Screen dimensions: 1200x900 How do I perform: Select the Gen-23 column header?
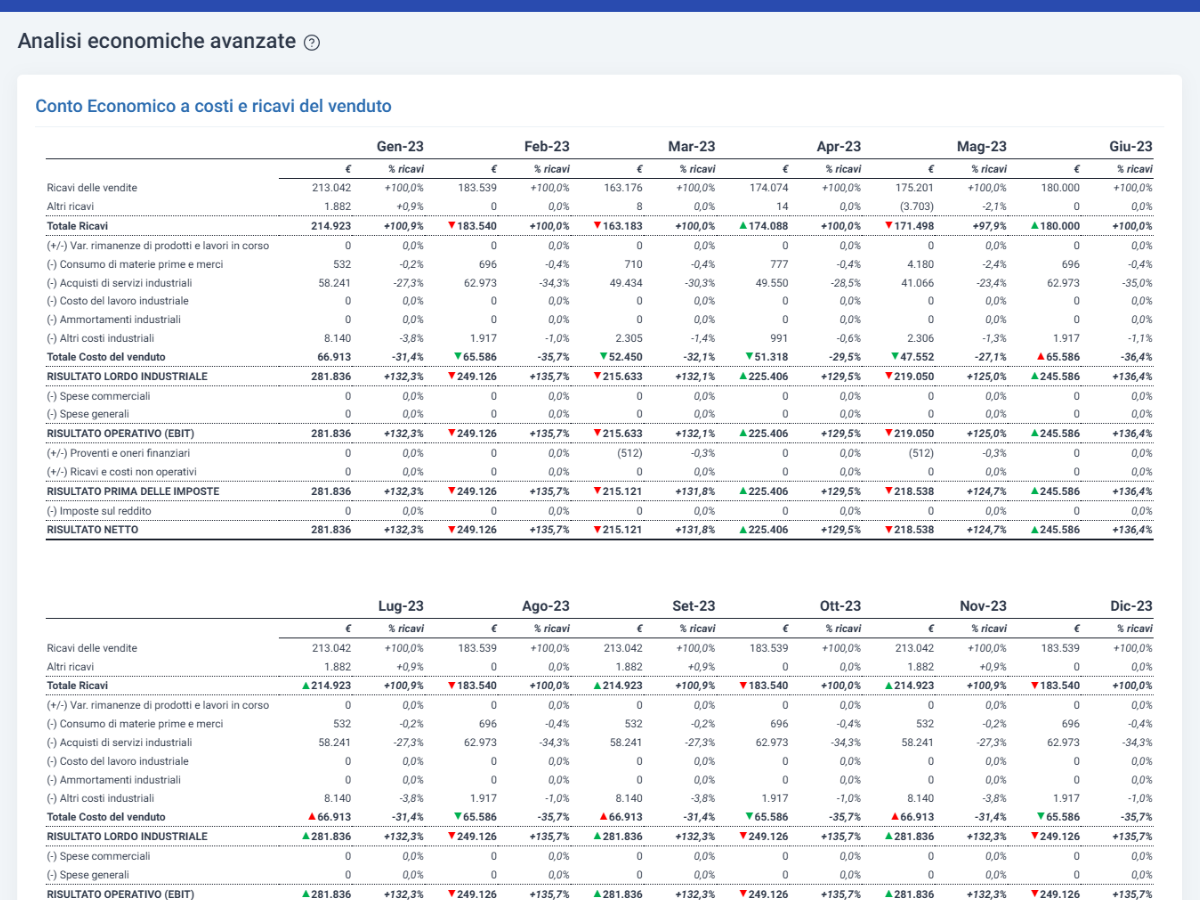tap(400, 146)
